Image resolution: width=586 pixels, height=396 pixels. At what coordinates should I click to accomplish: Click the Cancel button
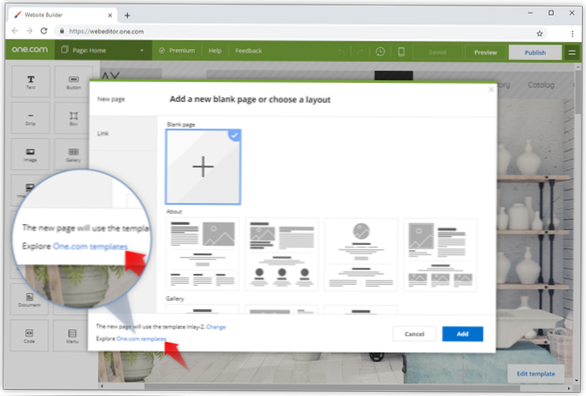[x=414, y=334]
